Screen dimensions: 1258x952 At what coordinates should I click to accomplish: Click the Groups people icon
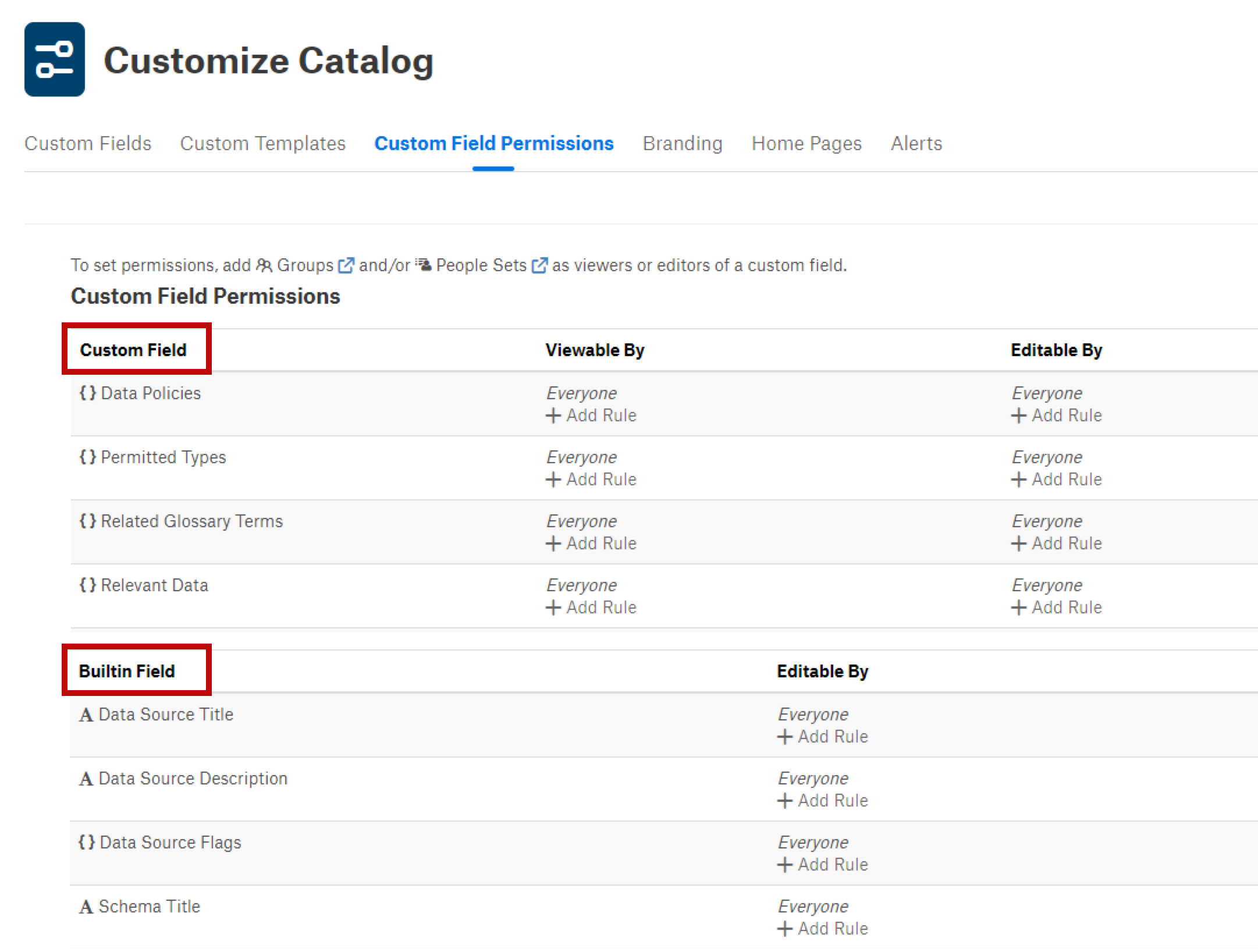(x=264, y=265)
